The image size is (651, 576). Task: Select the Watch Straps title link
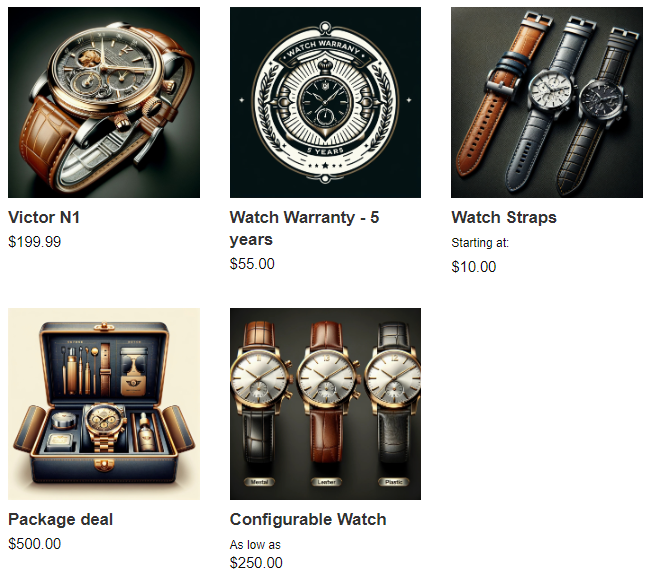(504, 218)
